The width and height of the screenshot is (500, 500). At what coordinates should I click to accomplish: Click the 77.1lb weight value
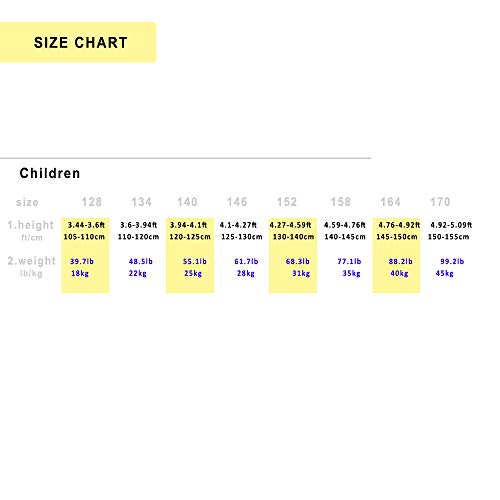click(x=349, y=261)
